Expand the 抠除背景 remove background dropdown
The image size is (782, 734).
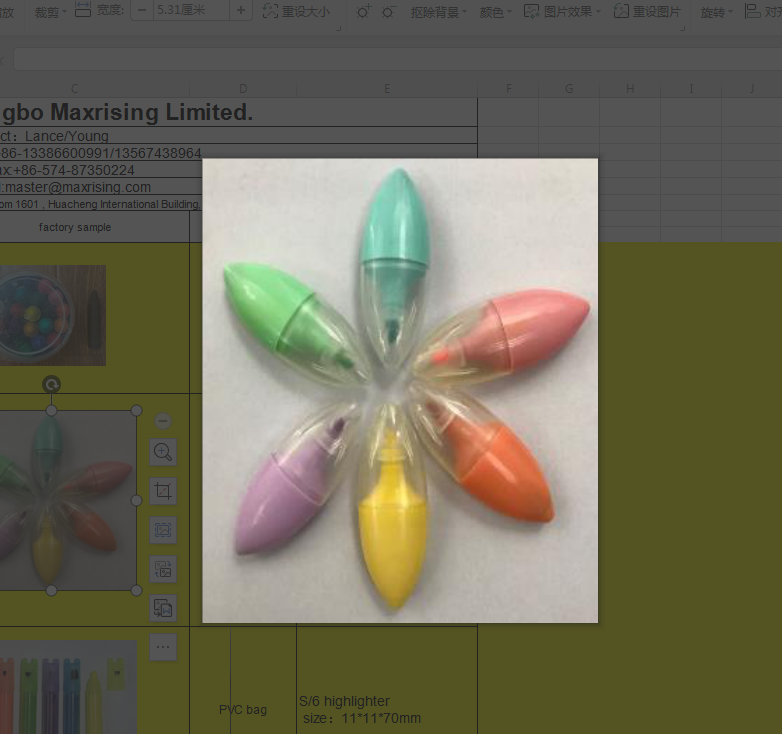pyautogui.click(x=439, y=12)
